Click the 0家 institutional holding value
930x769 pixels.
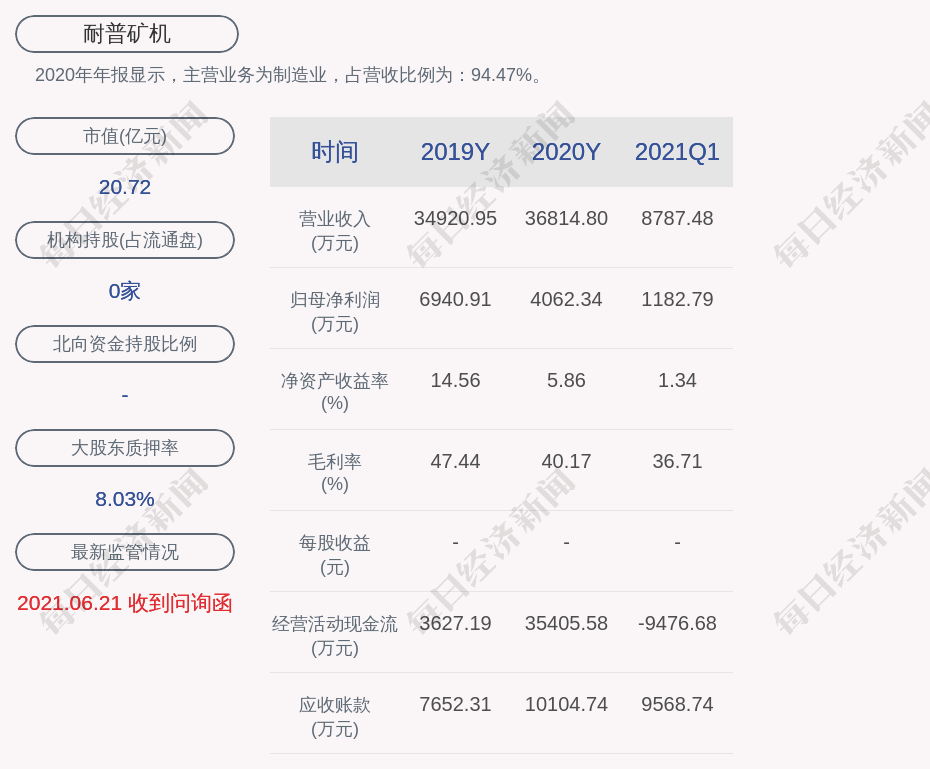125,291
